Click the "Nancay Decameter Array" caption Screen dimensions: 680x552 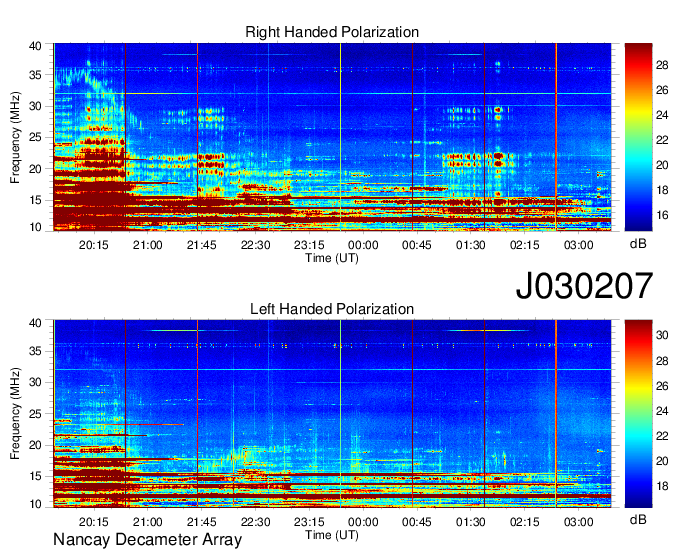click(147, 540)
